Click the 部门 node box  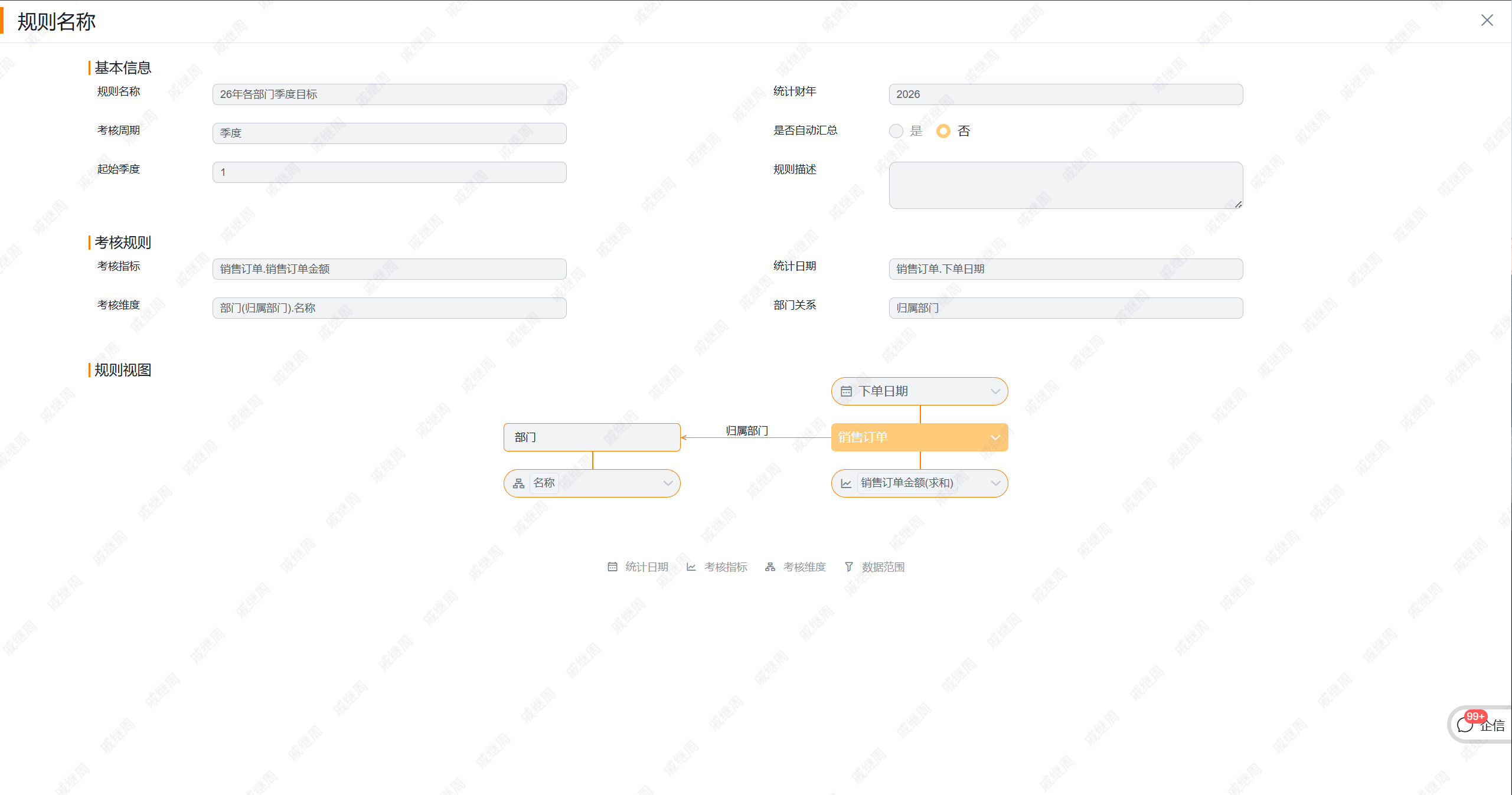click(x=592, y=437)
